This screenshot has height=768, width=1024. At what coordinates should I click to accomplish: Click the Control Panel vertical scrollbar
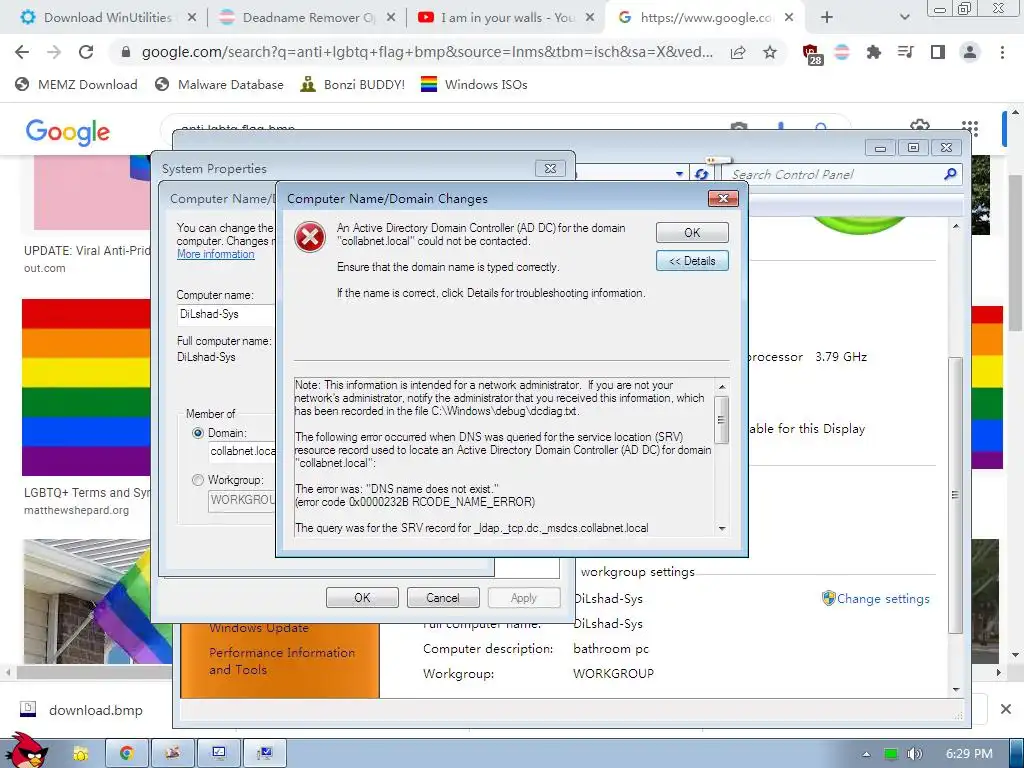click(x=955, y=494)
